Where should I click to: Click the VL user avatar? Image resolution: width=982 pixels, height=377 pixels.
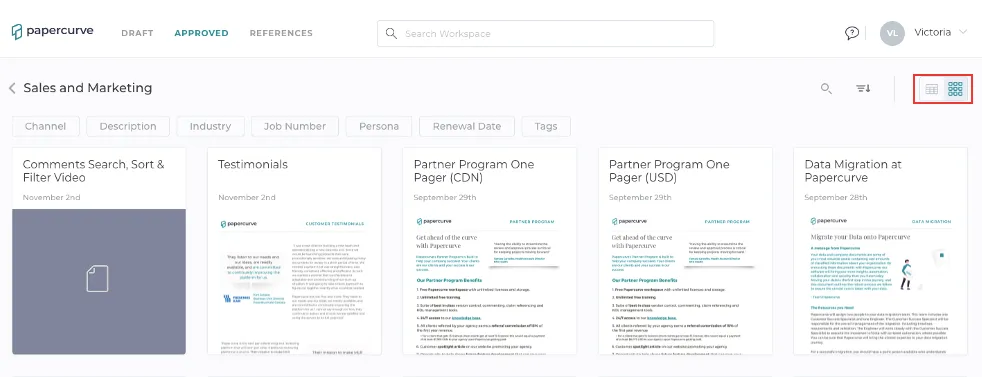(x=892, y=33)
